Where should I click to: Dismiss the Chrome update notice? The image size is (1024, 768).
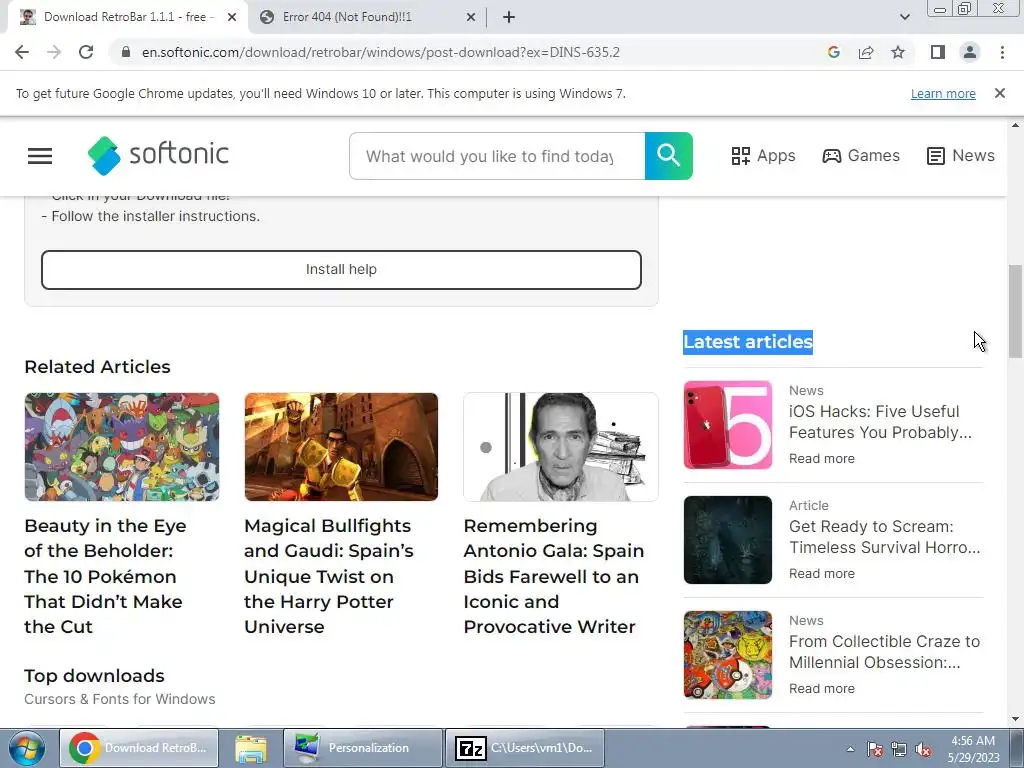pyautogui.click(x=999, y=93)
